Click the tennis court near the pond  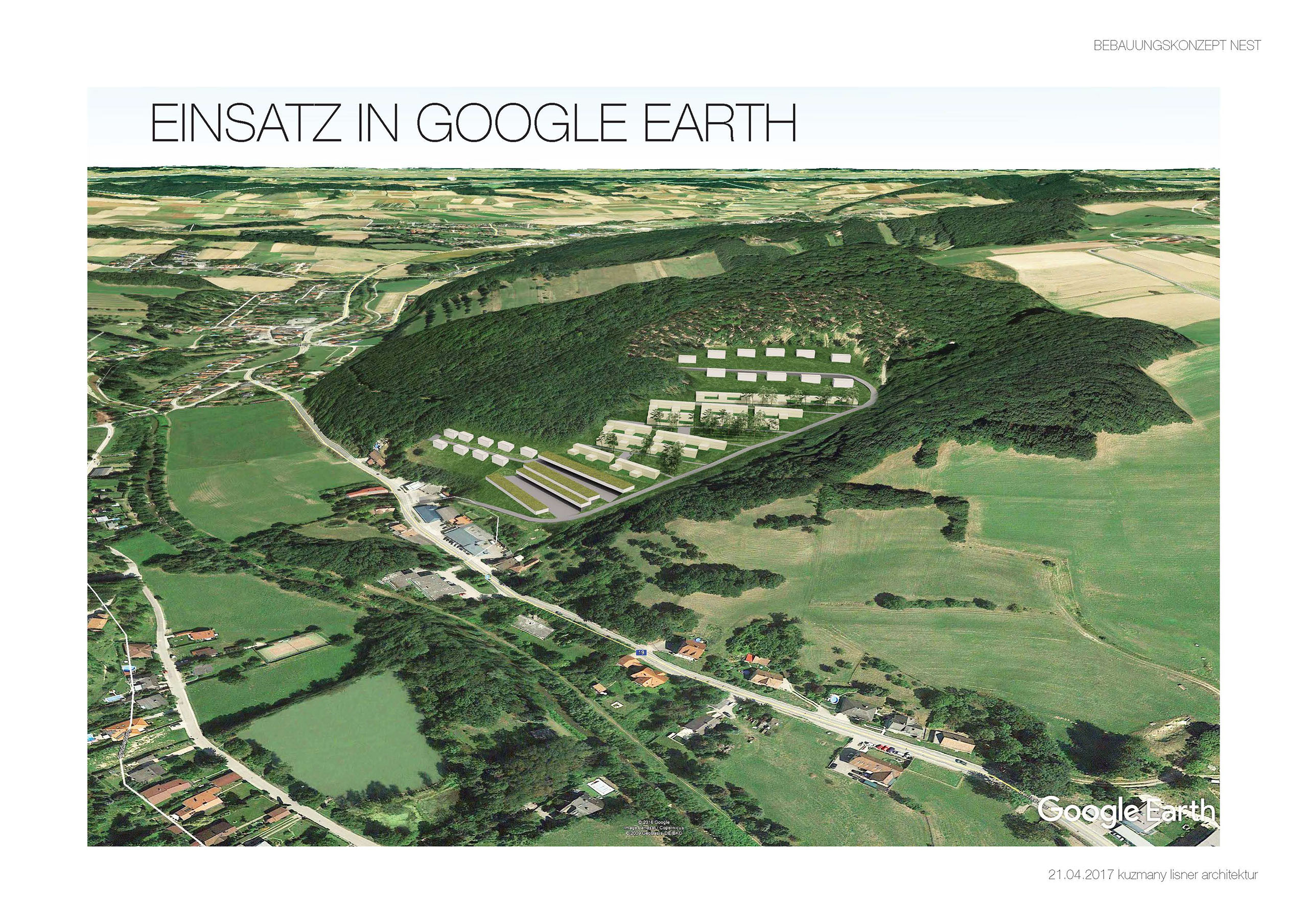point(293,648)
